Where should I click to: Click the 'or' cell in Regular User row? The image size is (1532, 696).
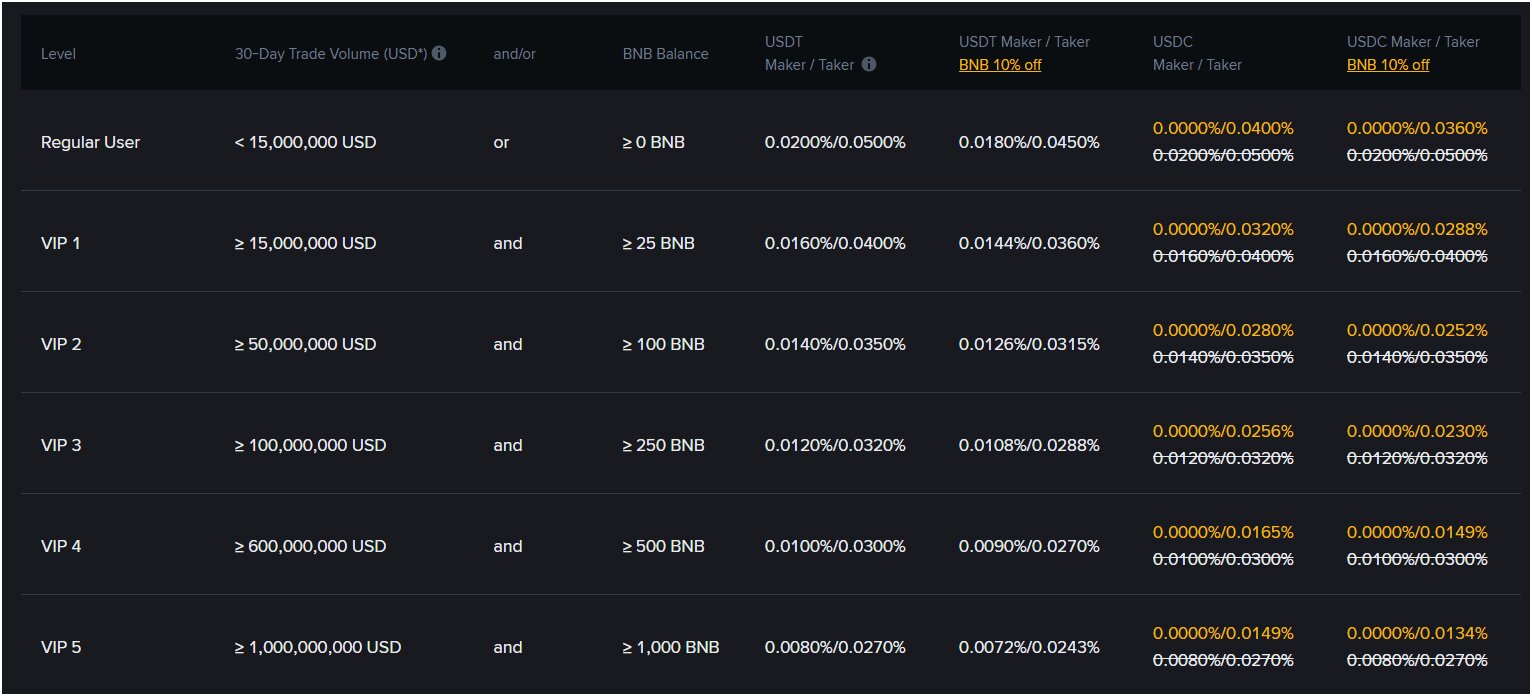(x=501, y=142)
